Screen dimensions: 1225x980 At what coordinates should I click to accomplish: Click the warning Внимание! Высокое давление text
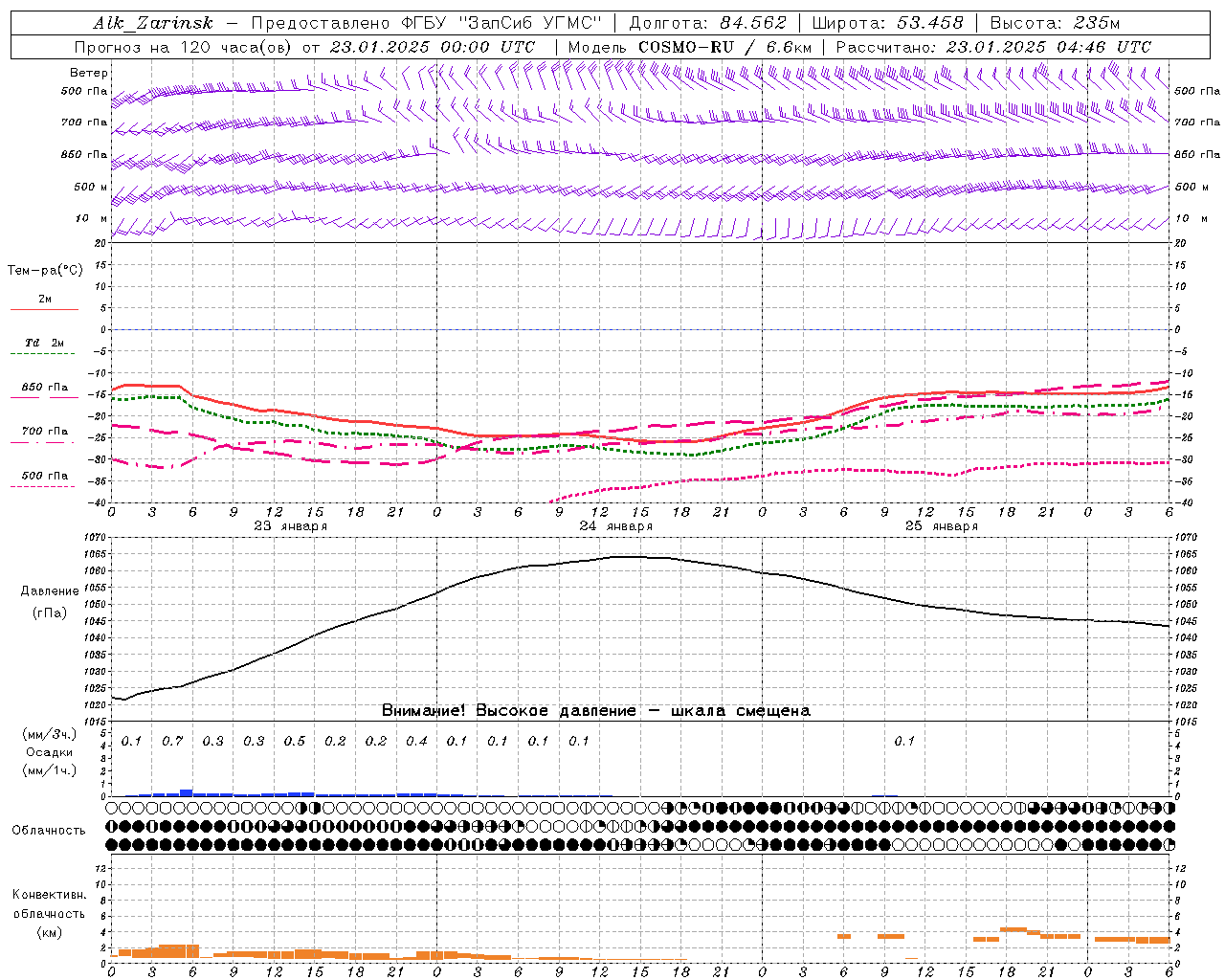pos(595,710)
